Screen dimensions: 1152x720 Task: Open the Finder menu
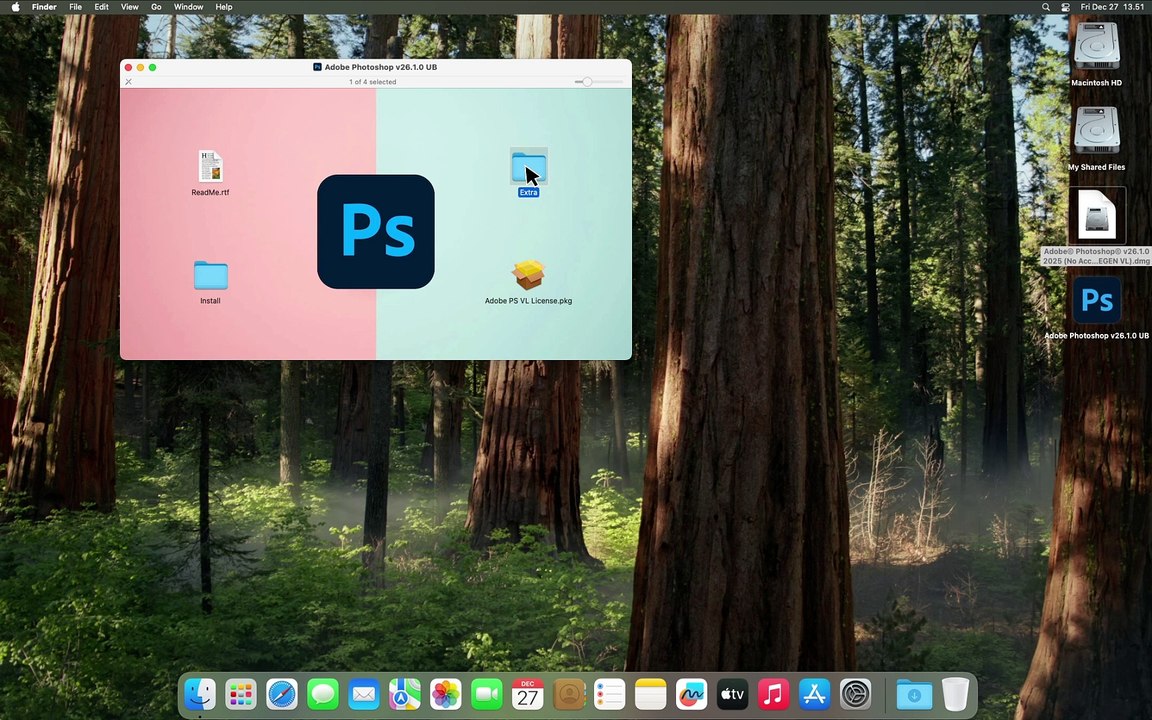tap(44, 7)
